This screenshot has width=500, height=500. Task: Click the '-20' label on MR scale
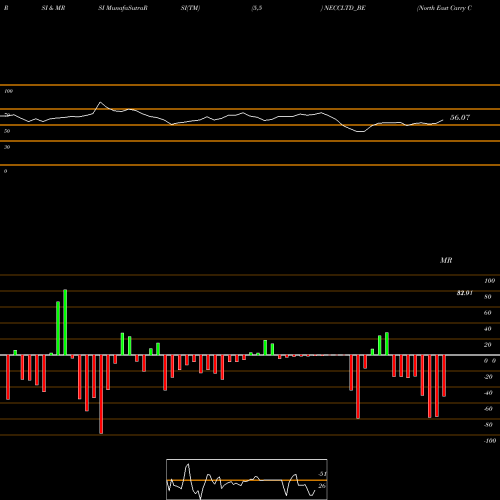point(488,377)
